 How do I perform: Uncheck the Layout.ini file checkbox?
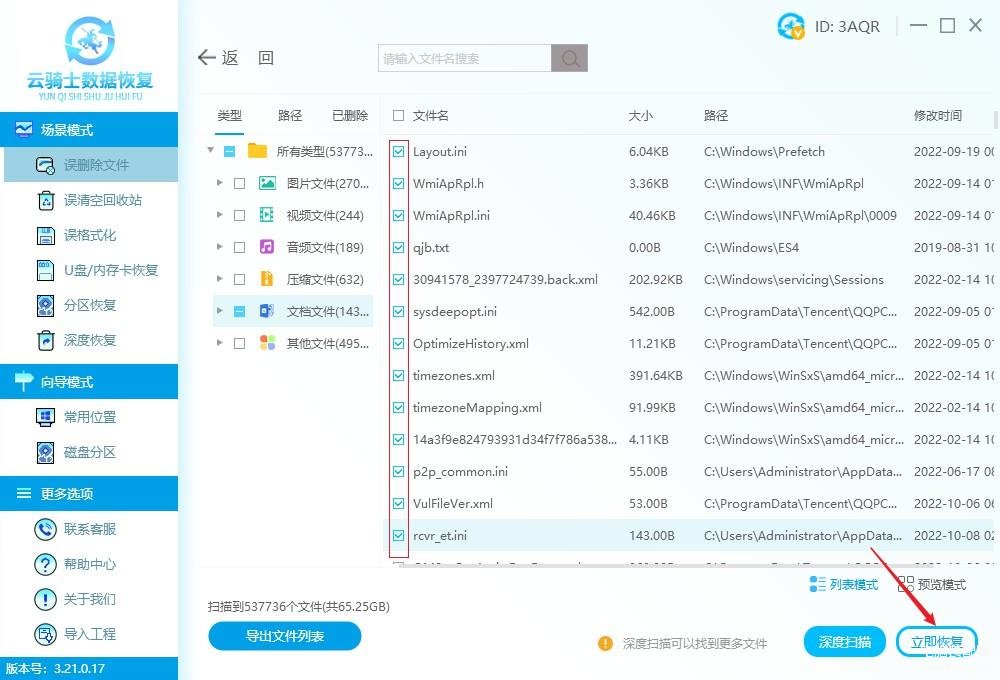(x=399, y=151)
